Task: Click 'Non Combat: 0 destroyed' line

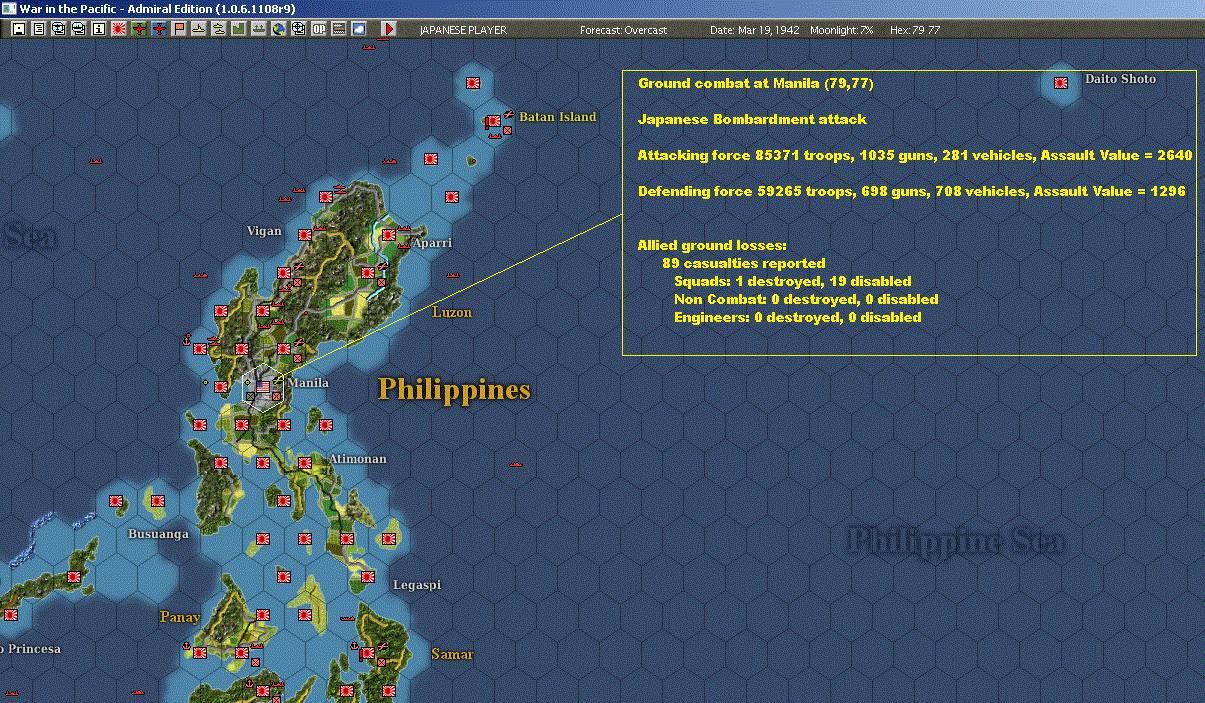Action: [806, 299]
